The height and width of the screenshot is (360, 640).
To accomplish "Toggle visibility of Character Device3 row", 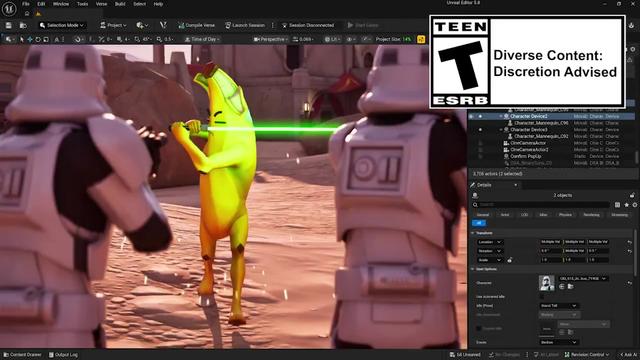I will point(480,130).
